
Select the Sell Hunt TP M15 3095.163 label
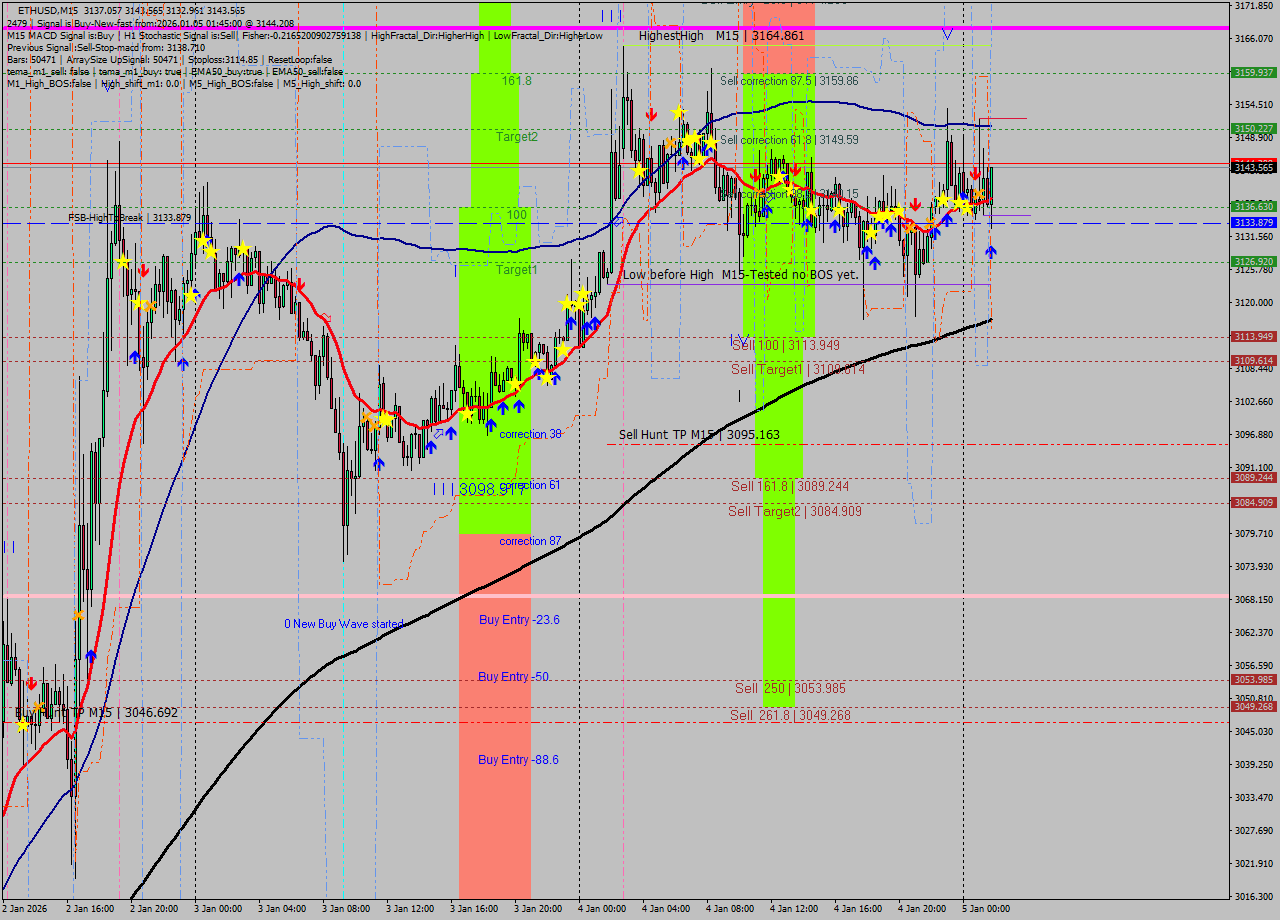(x=698, y=435)
